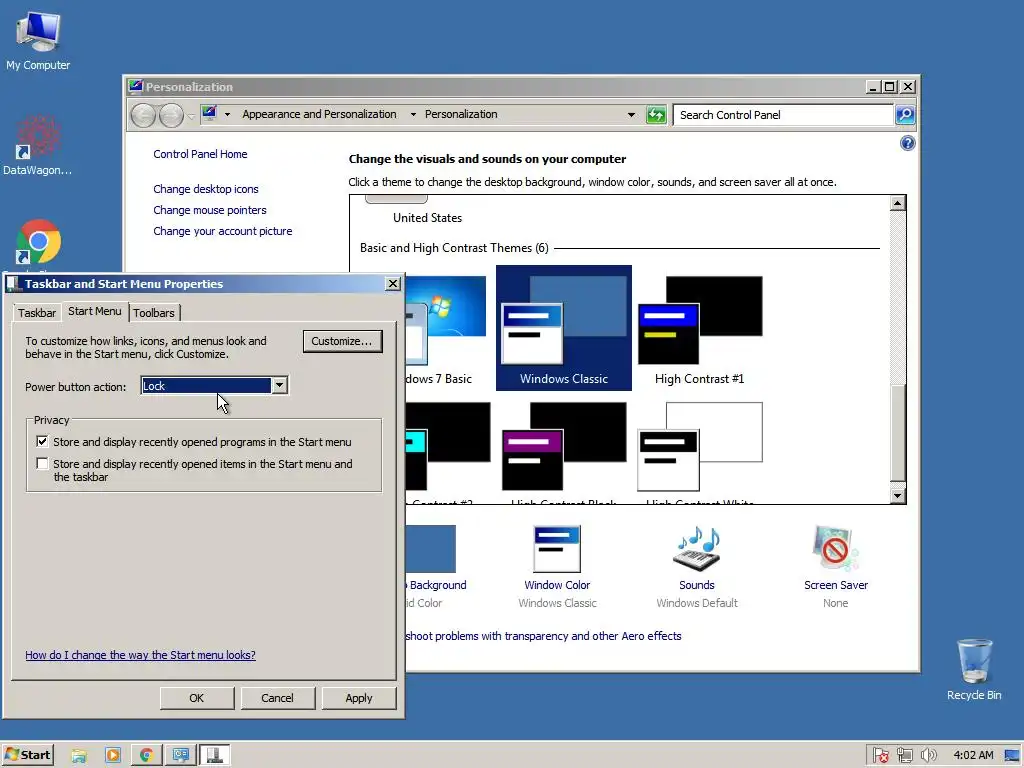The image size is (1024, 768).
Task: Expand the arrow after Appearance and Personalization
Action: pyautogui.click(x=413, y=114)
